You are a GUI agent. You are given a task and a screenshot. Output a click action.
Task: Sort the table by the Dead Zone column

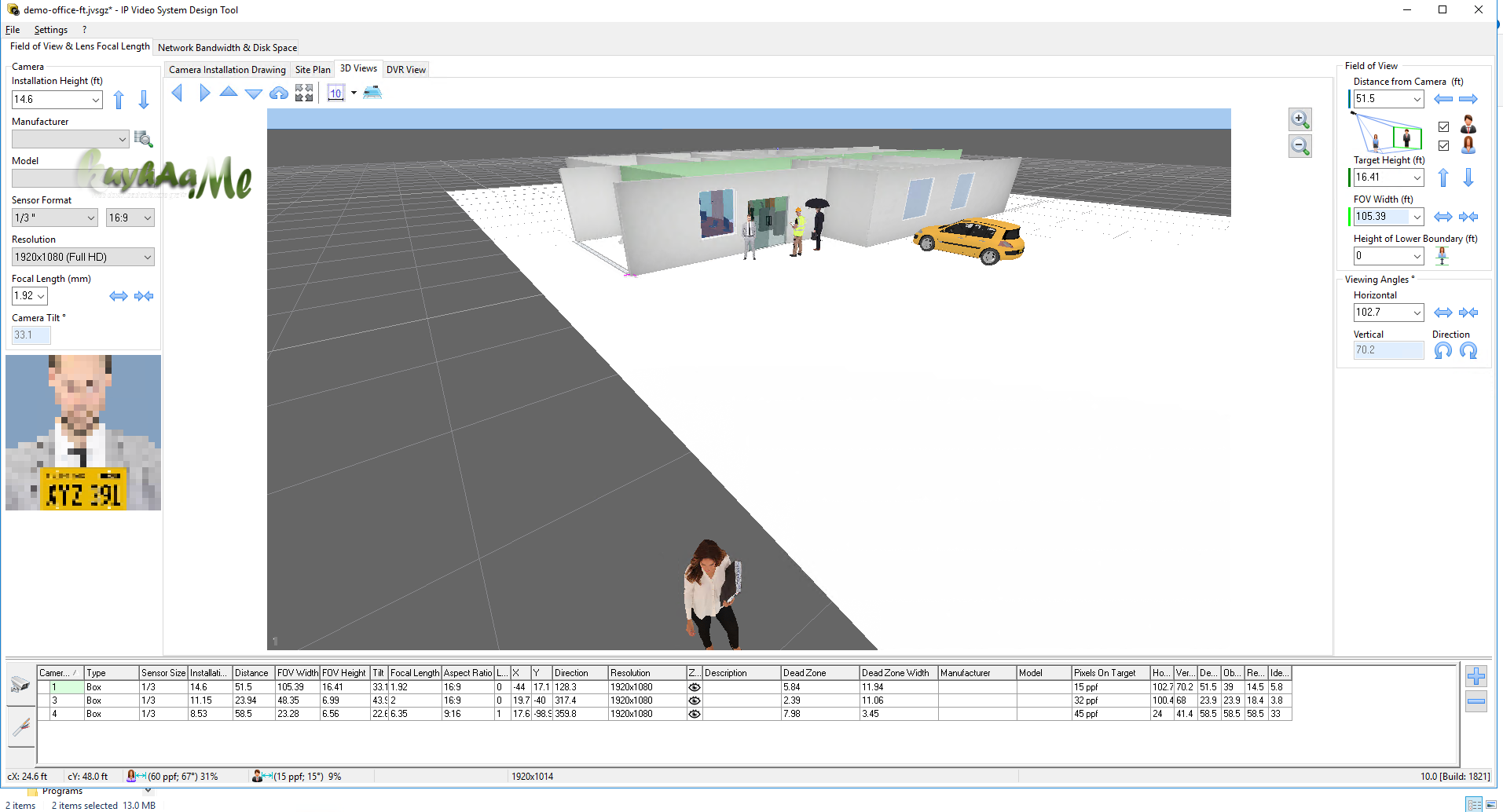tap(820, 673)
